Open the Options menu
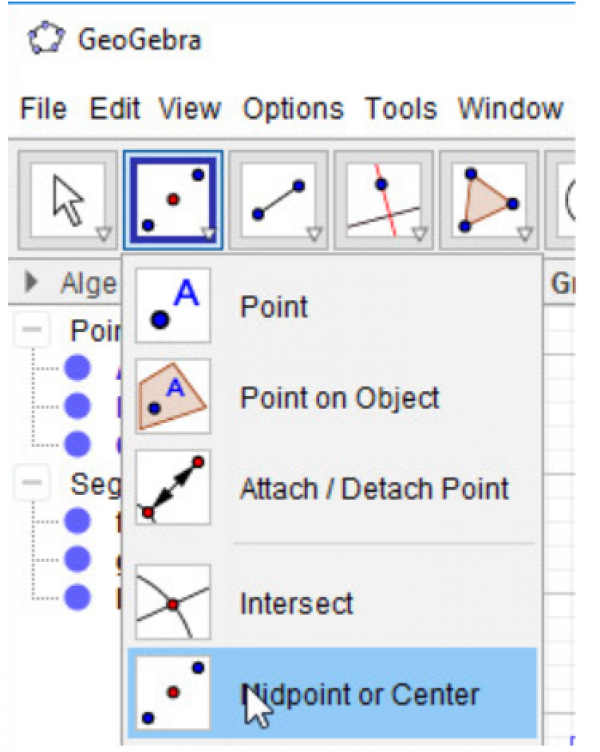This screenshot has height=752, width=600. click(x=293, y=108)
